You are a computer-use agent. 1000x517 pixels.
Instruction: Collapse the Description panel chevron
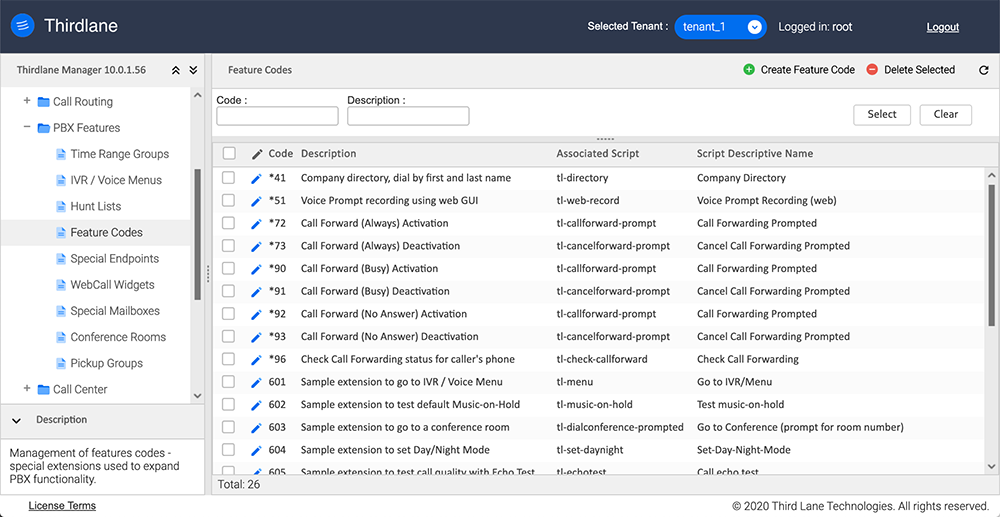[17, 420]
